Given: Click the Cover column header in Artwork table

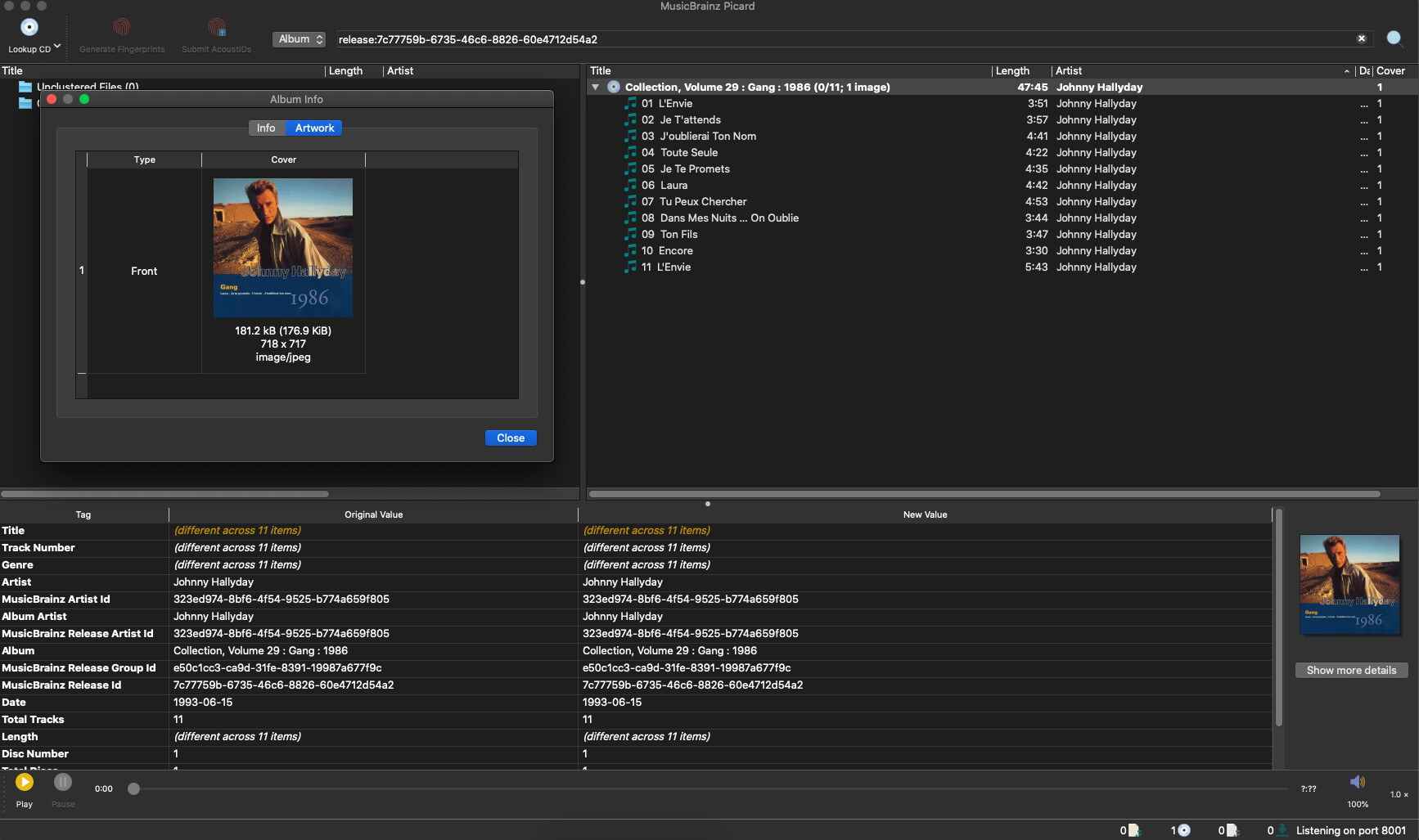Looking at the screenshot, I should pos(283,159).
